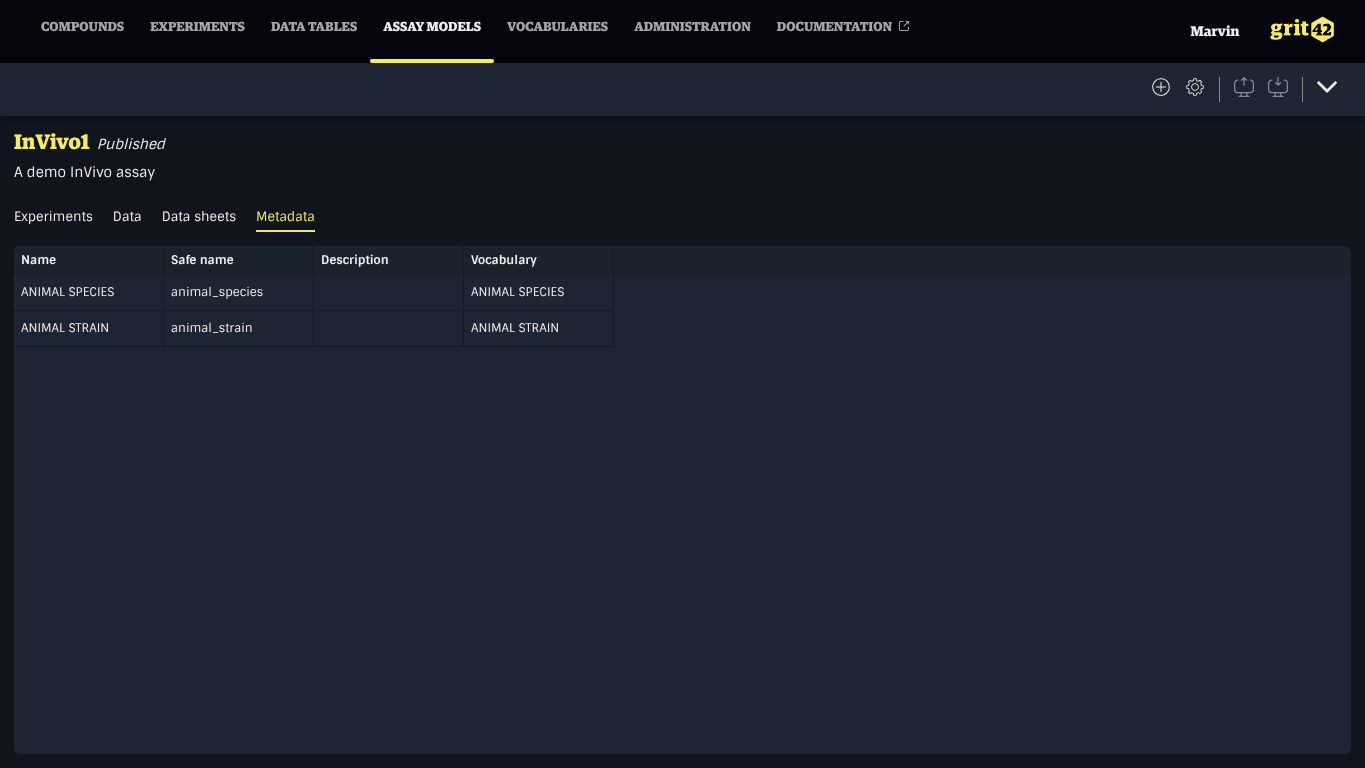Screen dimensions: 1365x768
Task: Navigate to Data Tables
Action: (x=314, y=27)
